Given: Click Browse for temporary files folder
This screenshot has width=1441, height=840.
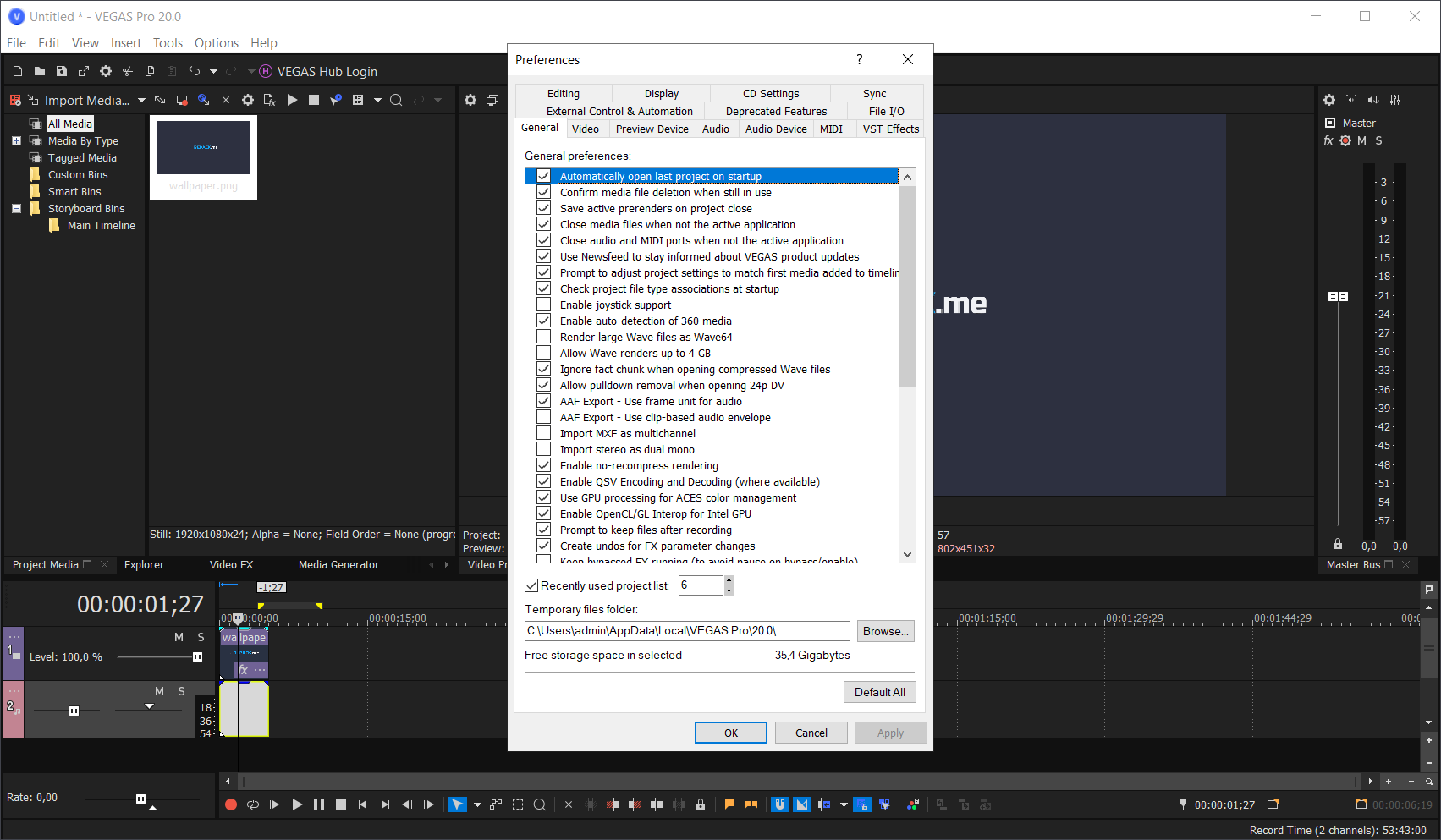Looking at the screenshot, I should click(886, 631).
